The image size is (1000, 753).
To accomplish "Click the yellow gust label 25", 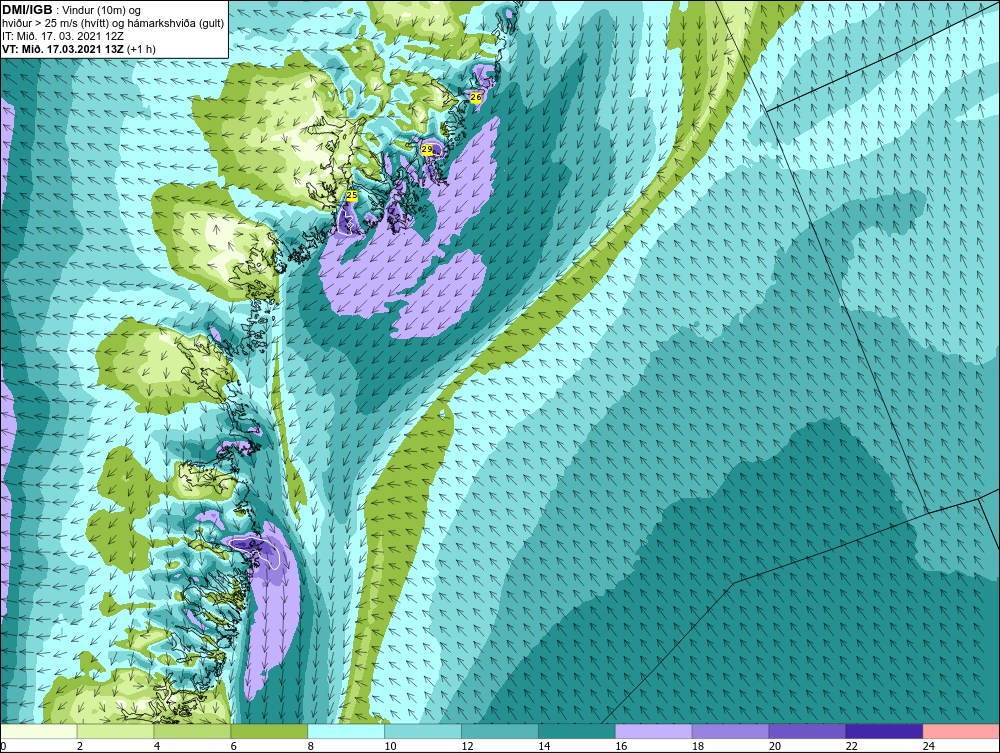I will point(352,195).
